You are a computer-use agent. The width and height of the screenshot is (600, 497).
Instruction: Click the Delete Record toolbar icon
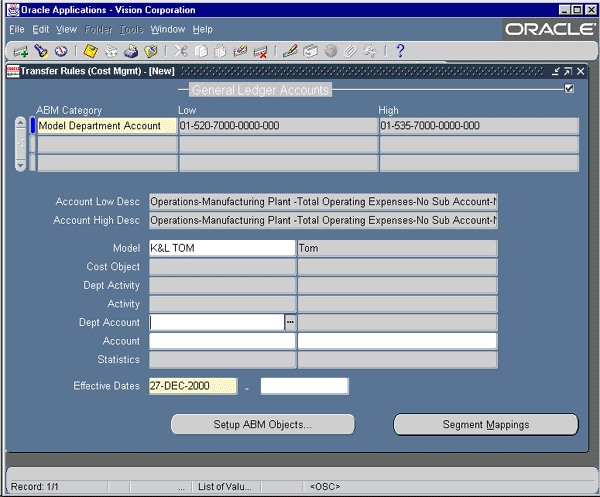tap(261, 51)
